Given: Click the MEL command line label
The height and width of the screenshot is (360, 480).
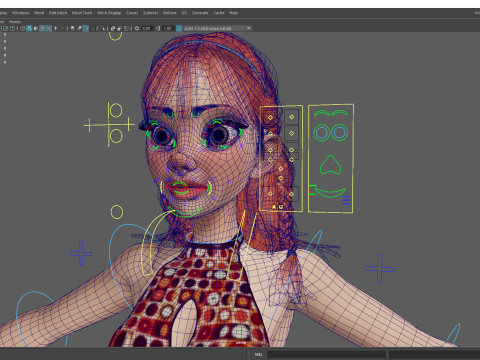Looking at the screenshot, I should [x=258, y=354].
